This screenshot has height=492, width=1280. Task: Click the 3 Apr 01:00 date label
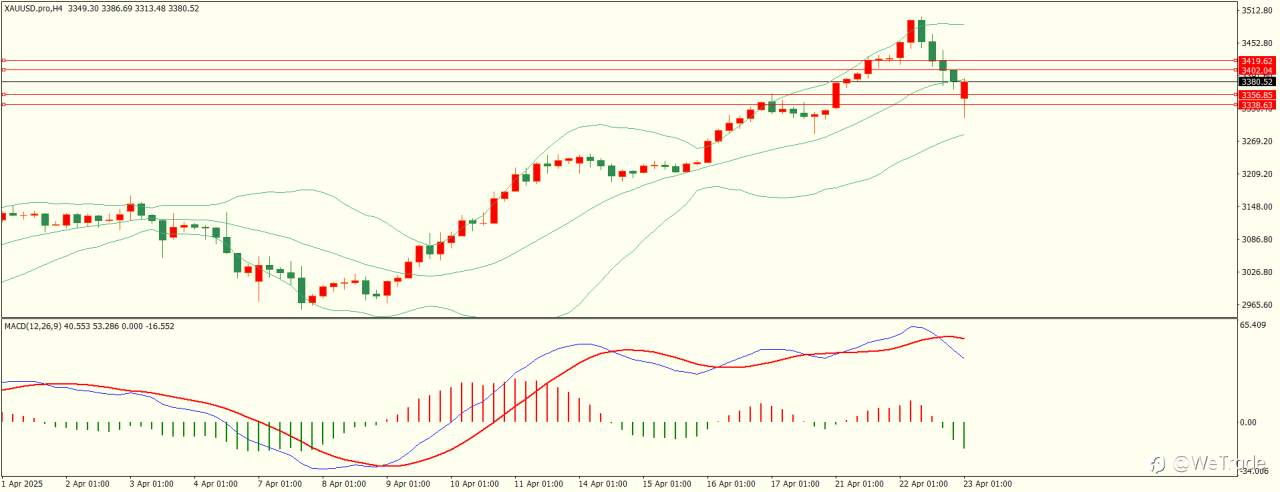click(x=151, y=484)
